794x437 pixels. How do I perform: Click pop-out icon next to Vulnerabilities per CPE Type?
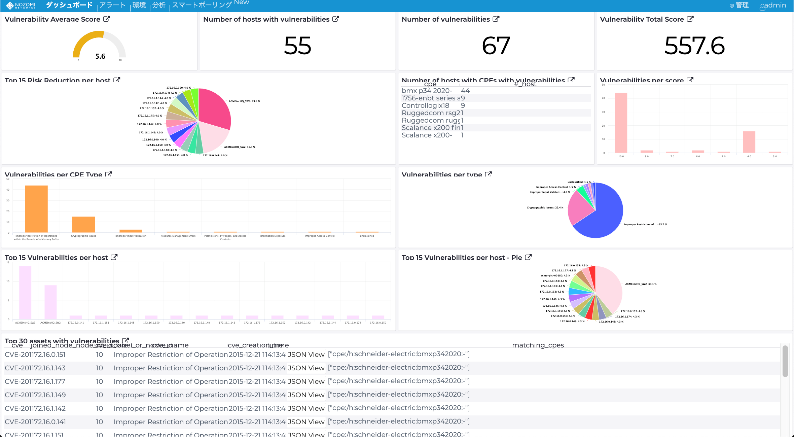pyautogui.click(x=108, y=174)
